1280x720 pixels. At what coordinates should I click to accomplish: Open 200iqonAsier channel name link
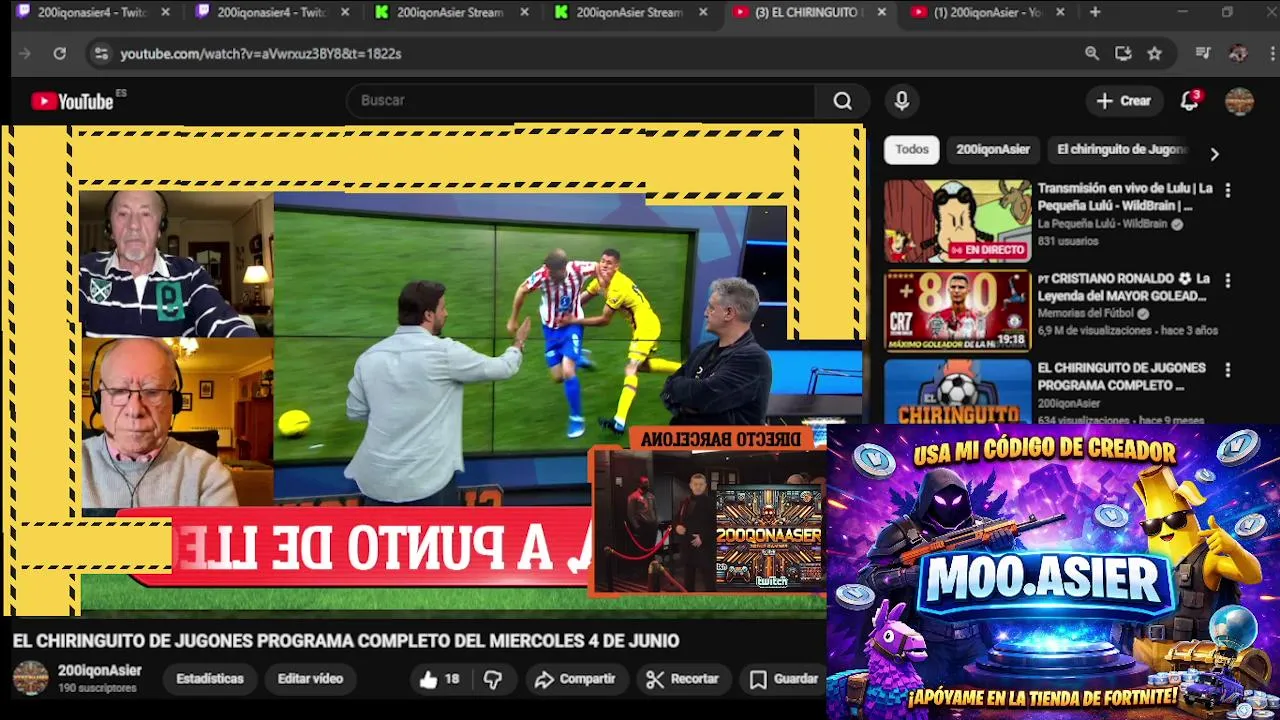coord(99,670)
